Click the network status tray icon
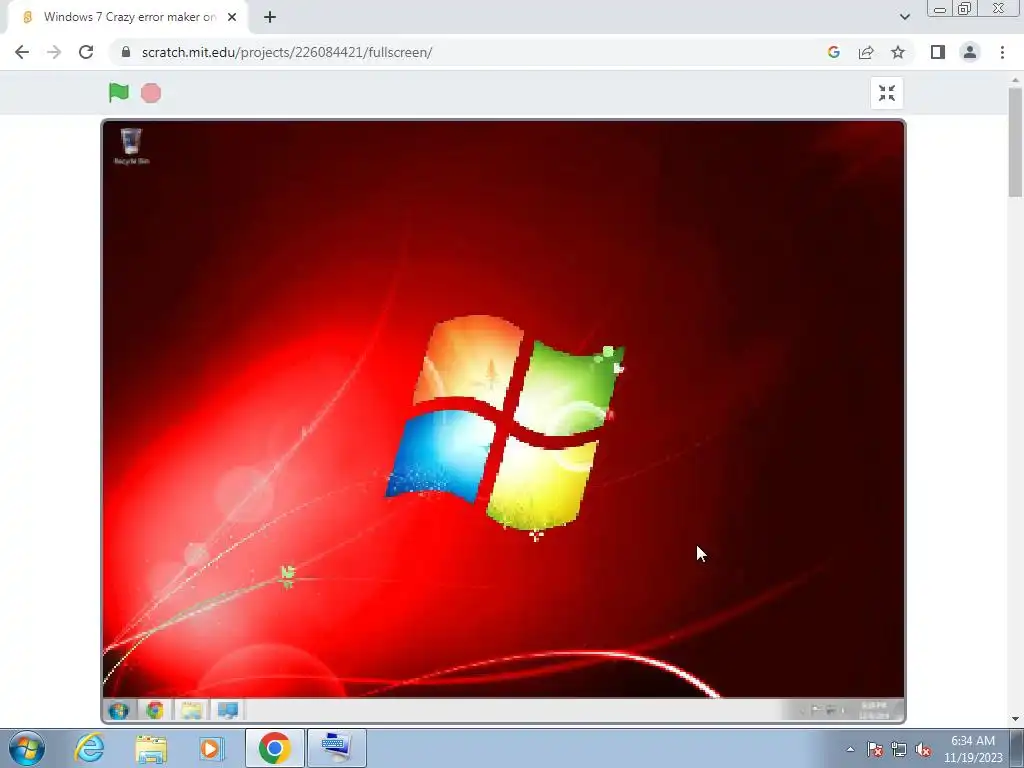 [899, 749]
